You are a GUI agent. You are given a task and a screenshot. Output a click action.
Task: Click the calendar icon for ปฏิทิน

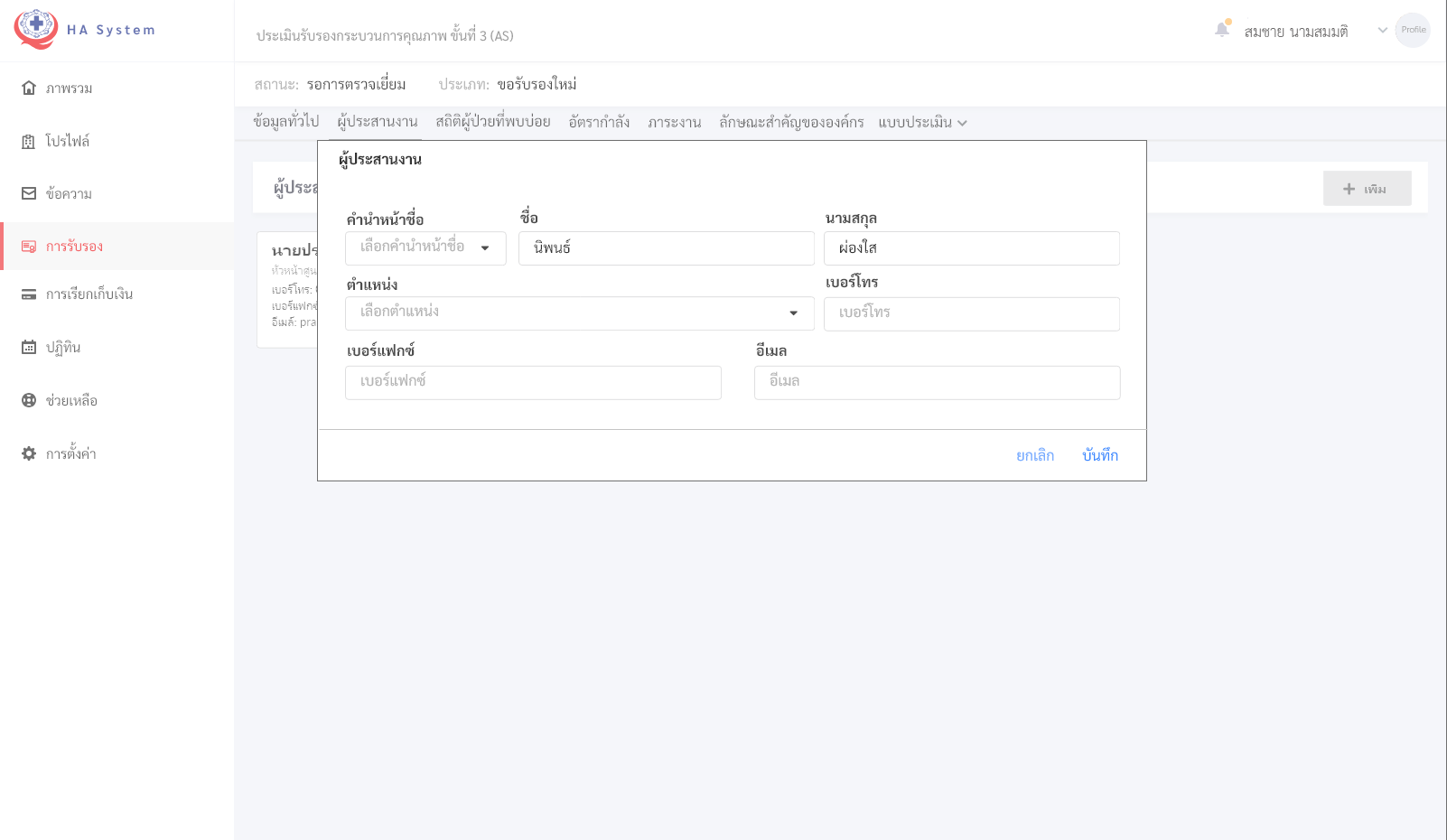pyautogui.click(x=29, y=347)
